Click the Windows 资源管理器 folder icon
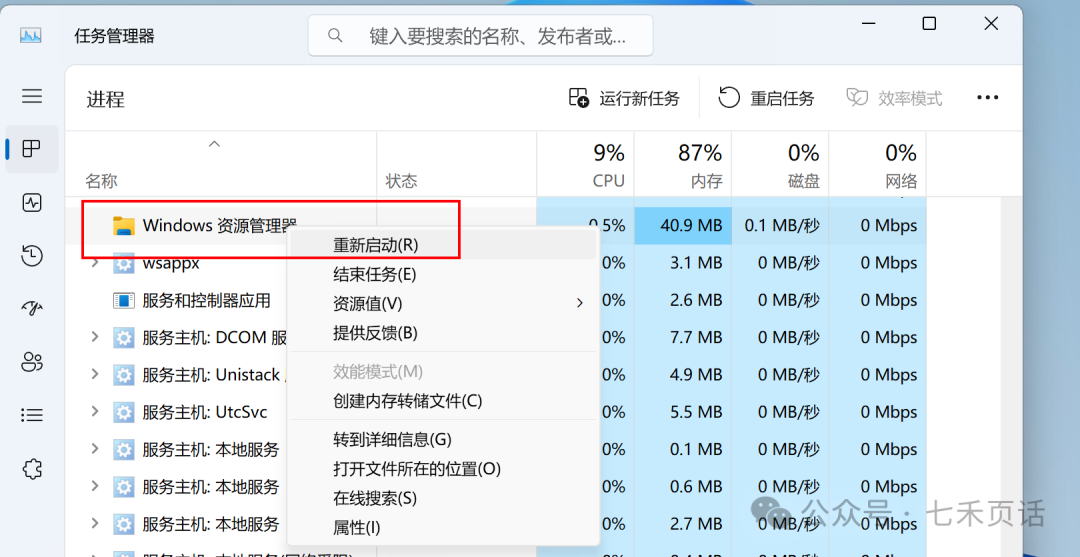This screenshot has width=1080, height=557. [123, 226]
